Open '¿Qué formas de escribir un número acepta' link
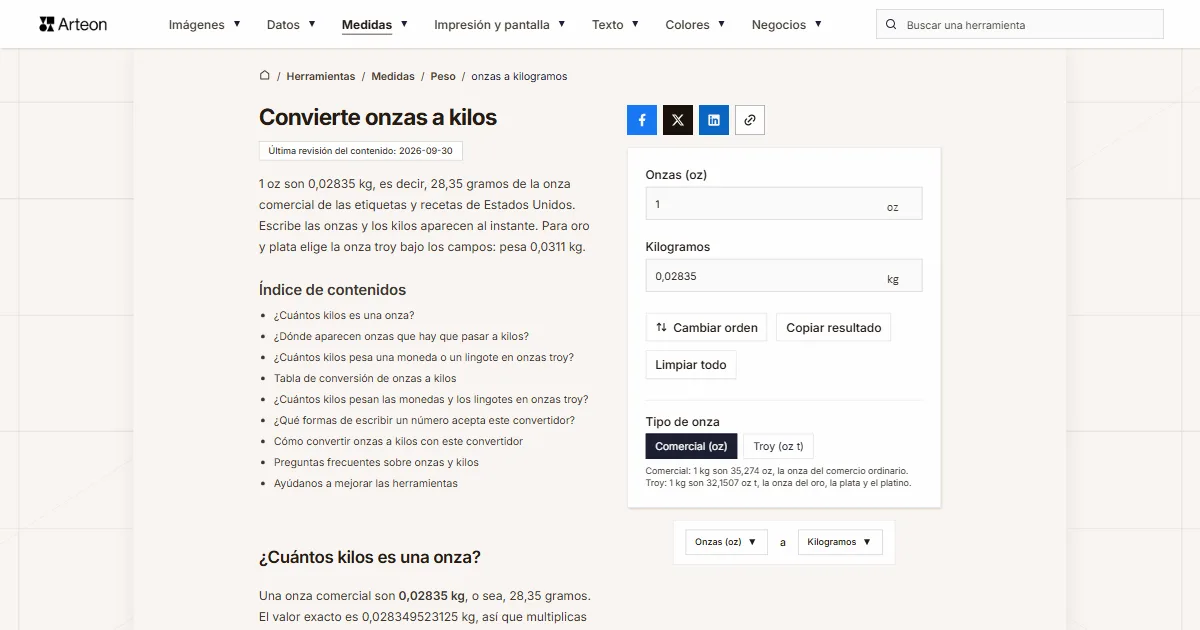This screenshot has width=1200, height=630. point(424,420)
